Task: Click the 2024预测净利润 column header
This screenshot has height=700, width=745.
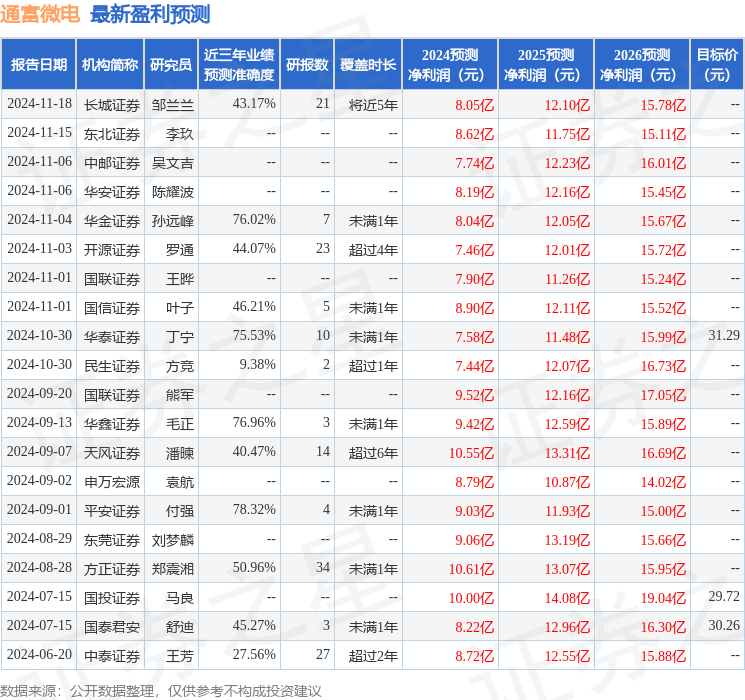Action: pos(450,65)
